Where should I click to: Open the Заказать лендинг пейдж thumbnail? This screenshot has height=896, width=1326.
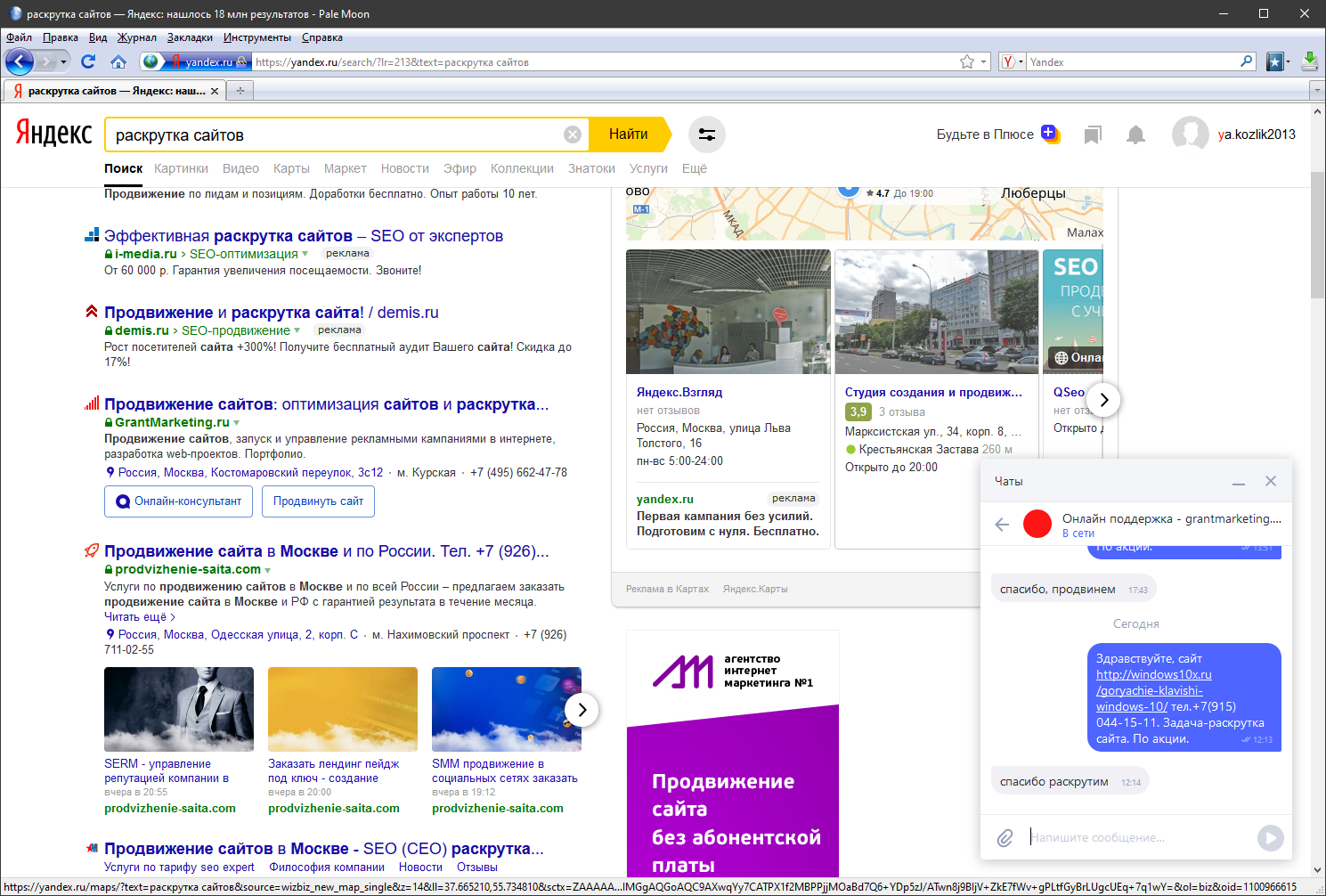(x=343, y=710)
